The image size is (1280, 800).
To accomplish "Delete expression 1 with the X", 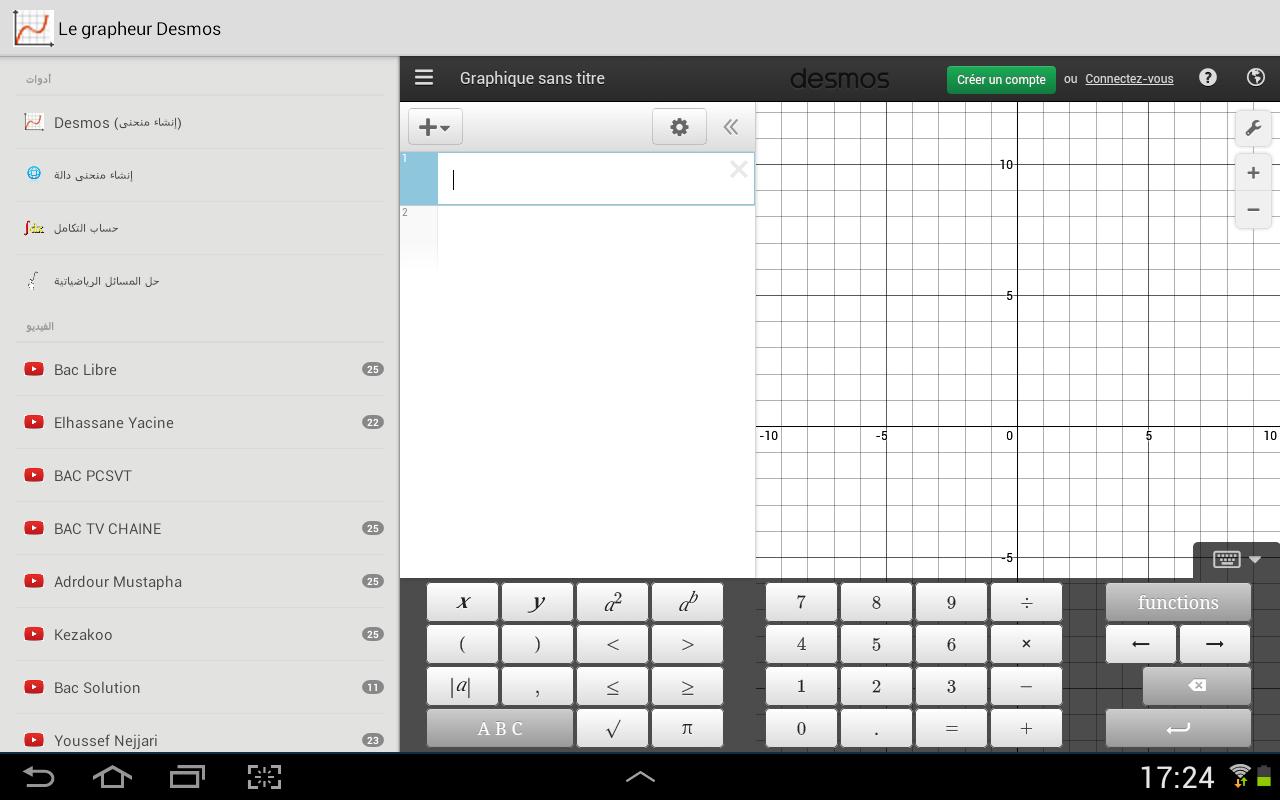I will tap(738, 169).
